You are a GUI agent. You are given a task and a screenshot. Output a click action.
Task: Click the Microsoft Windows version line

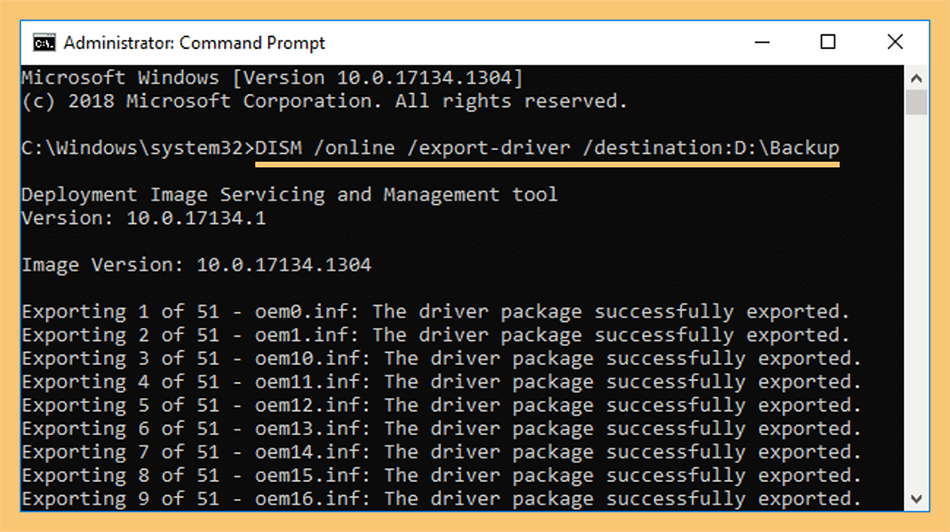[x=271, y=78]
